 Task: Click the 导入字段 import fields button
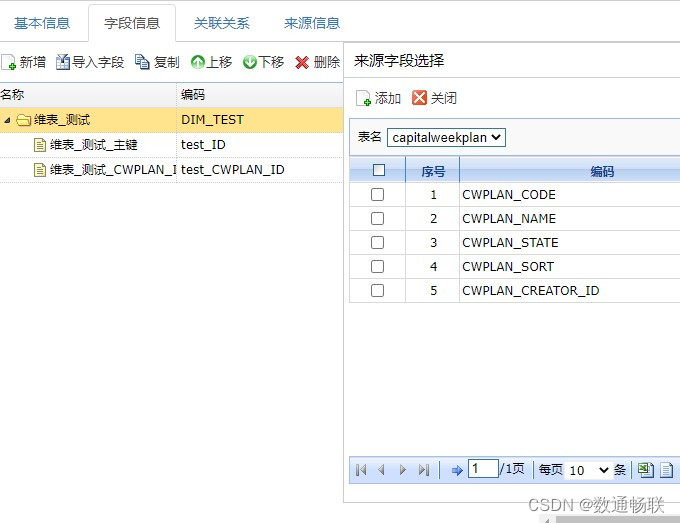tap(90, 62)
